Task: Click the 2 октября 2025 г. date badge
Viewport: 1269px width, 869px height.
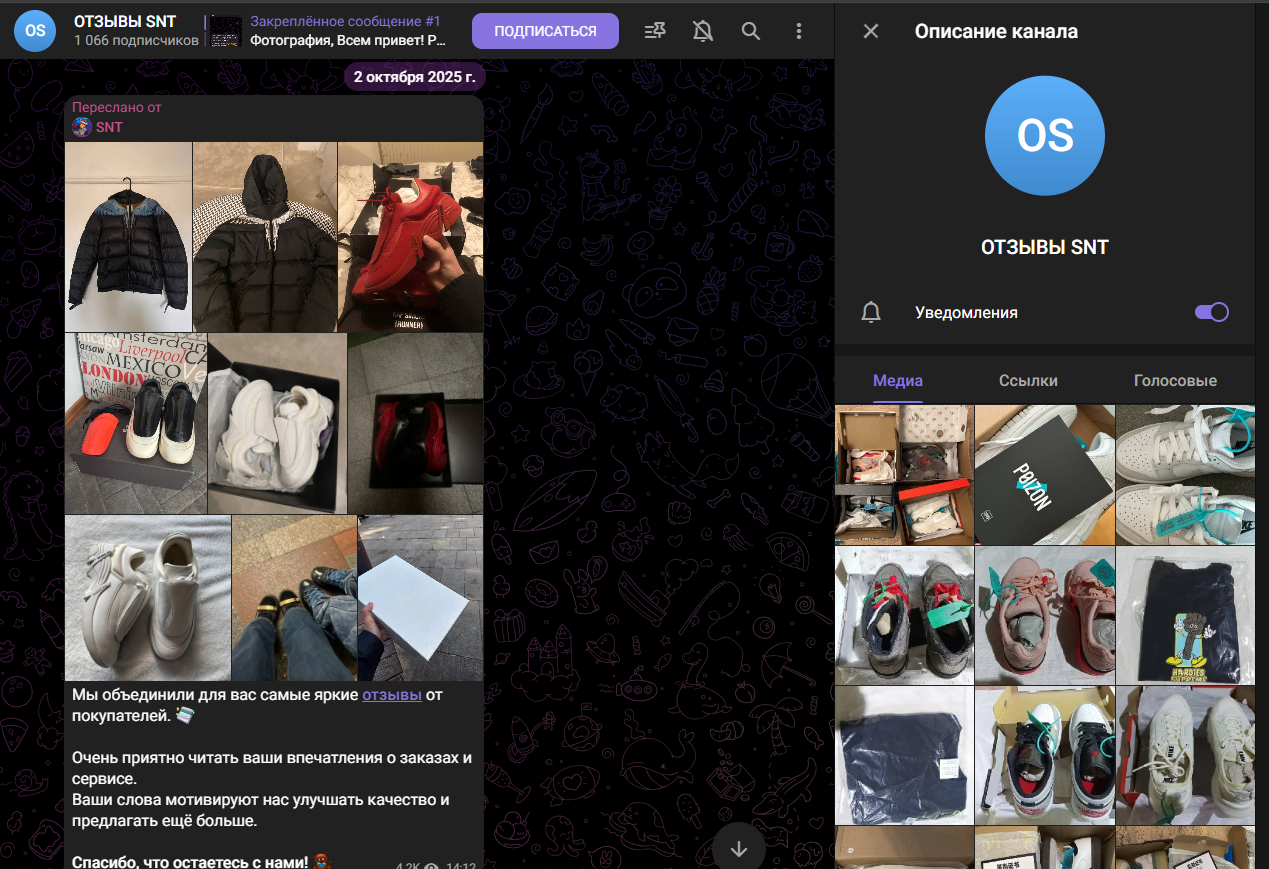Action: click(414, 76)
